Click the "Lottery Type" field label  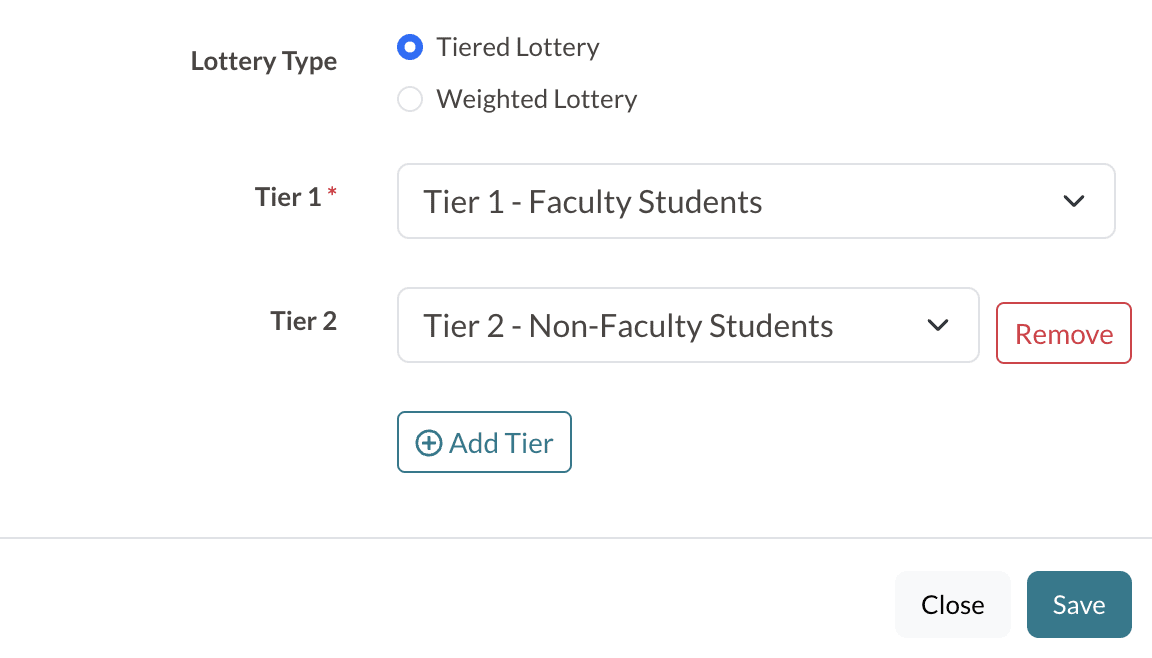pyautogui.click(x=264, y=61)
